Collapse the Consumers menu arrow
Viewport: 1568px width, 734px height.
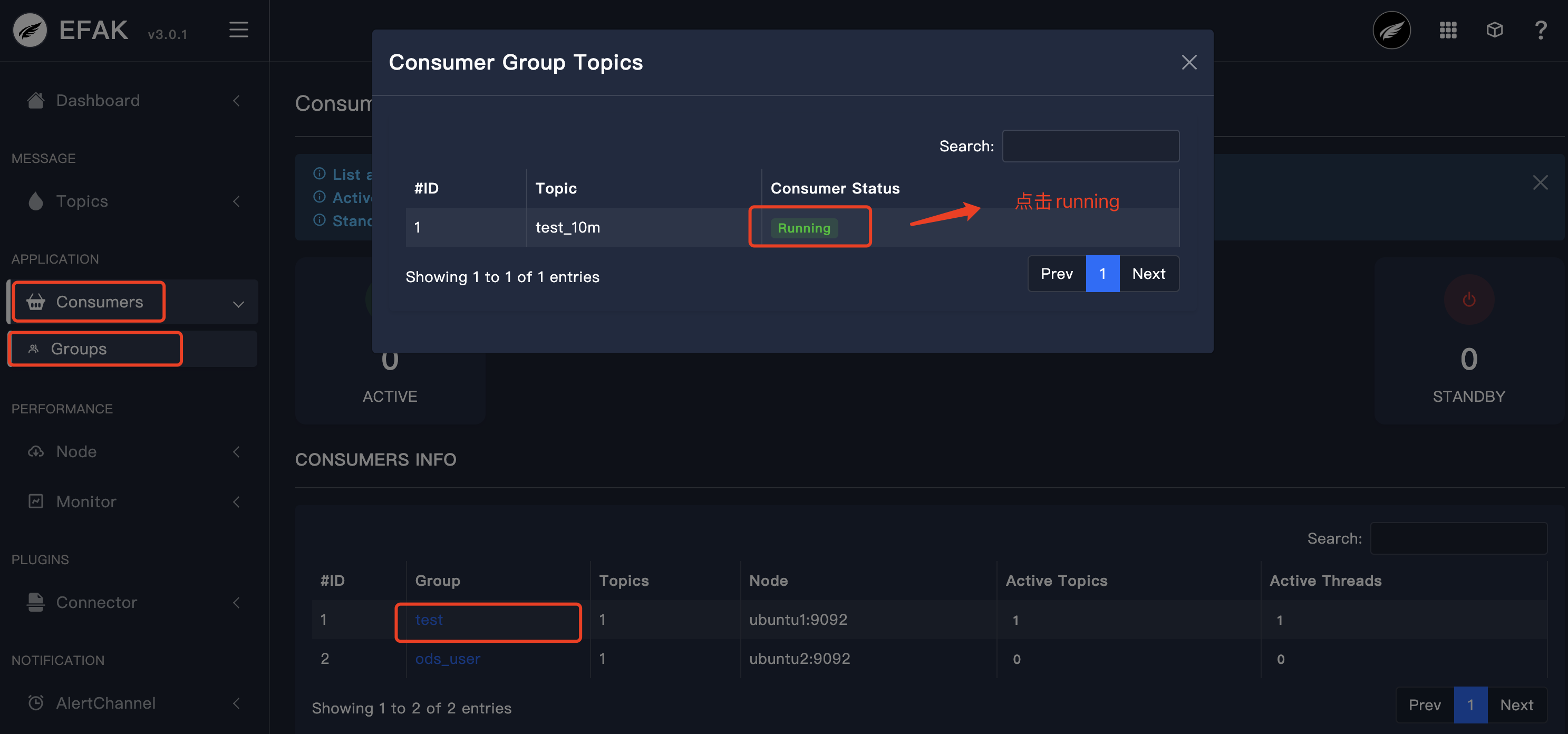(238, 303)
